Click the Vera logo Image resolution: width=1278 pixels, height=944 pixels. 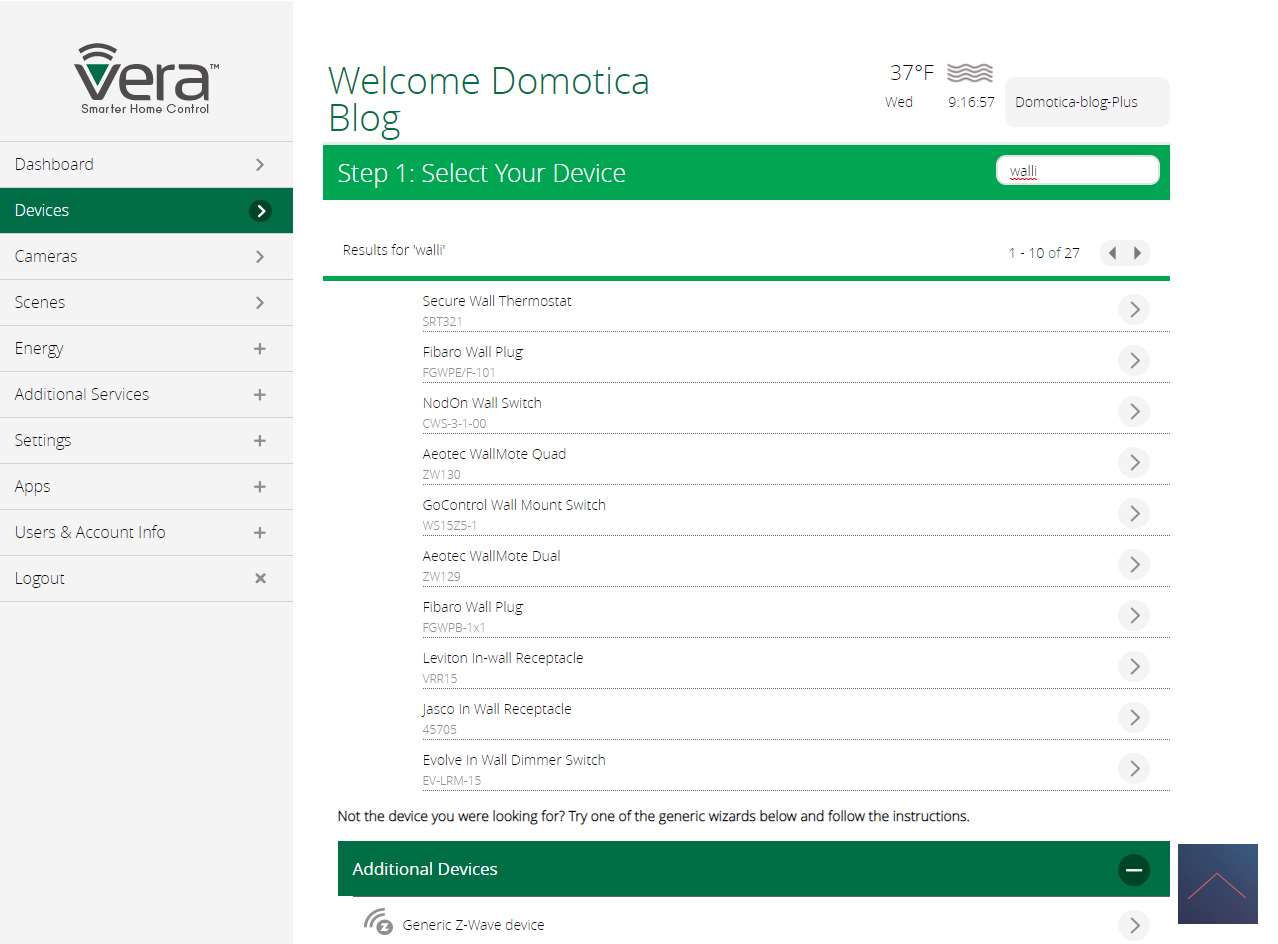pyautogui.click(x=146, y=78)
